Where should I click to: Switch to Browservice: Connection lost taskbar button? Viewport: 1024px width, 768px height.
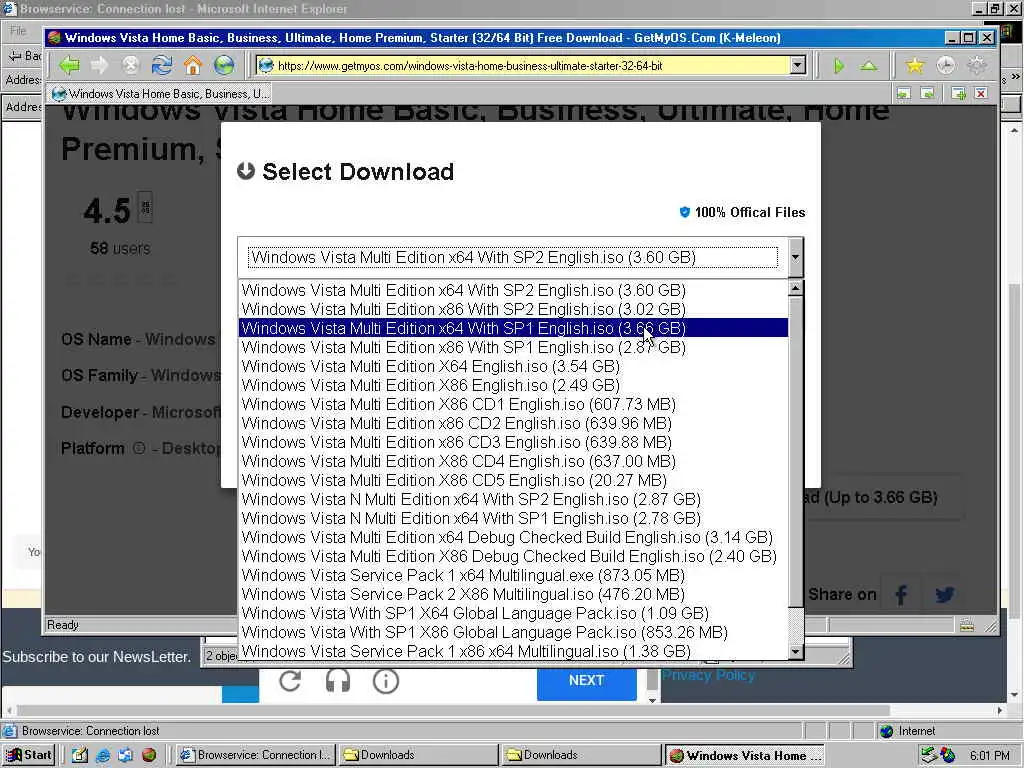(x=256, y=755)
